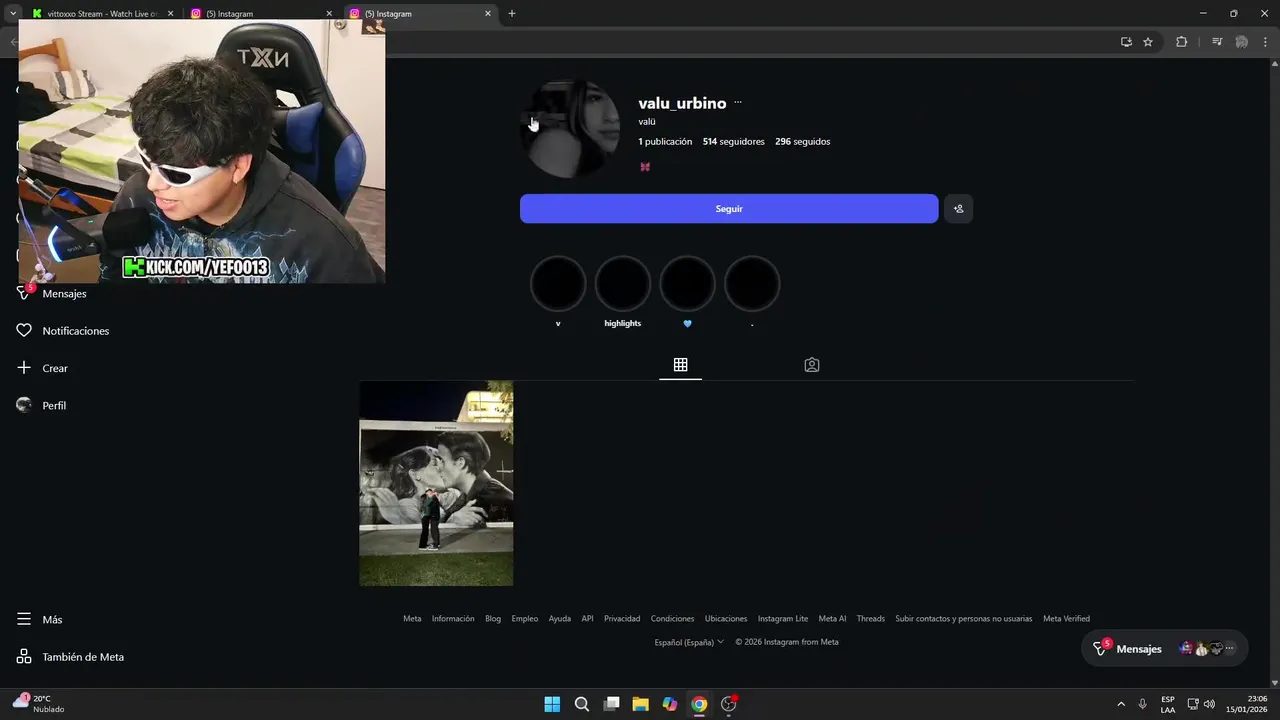The height and width of the screenshot is (720, 1280).
Task: Click the Información footer link
Action: pyautogui.click(x=453, y=619)
